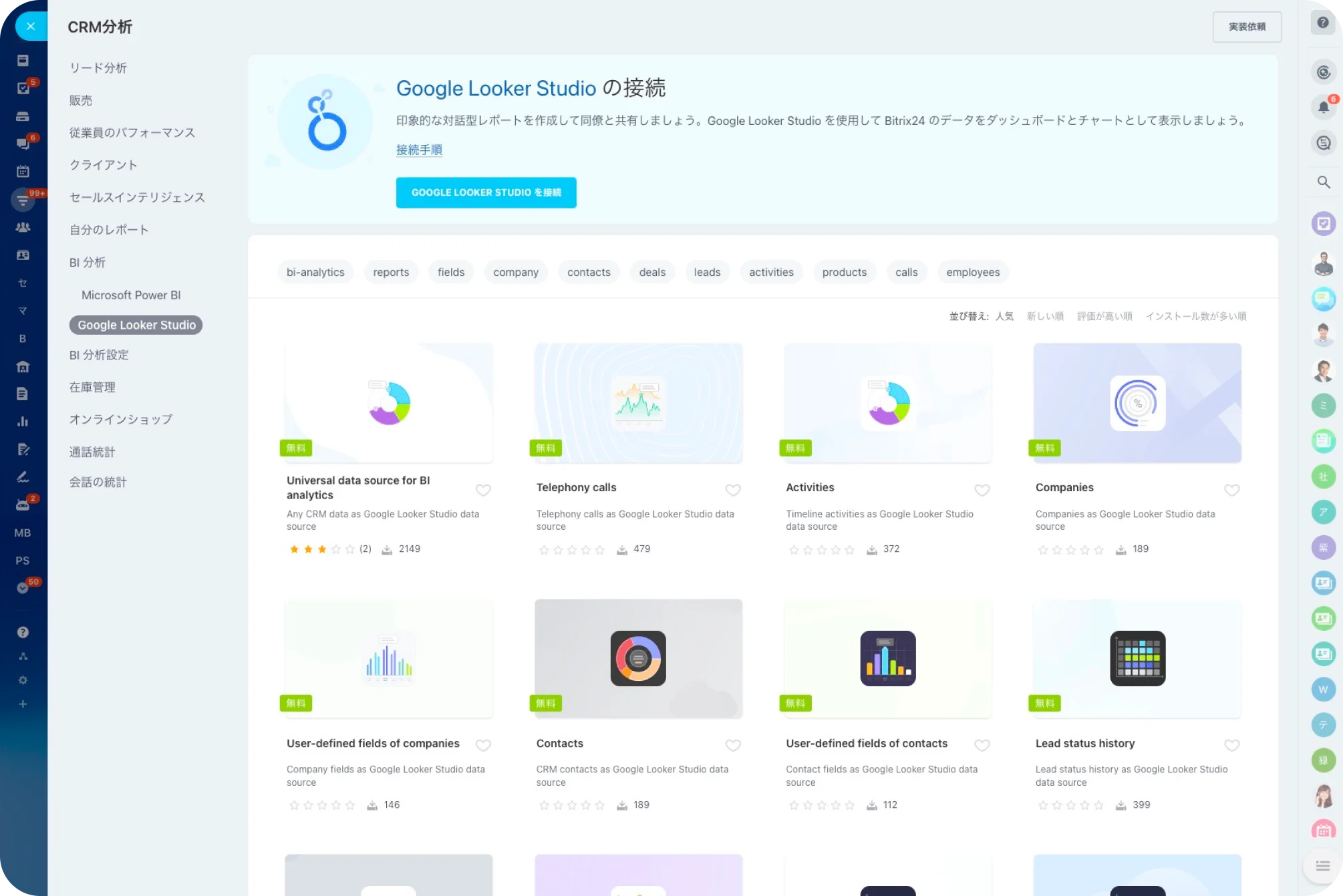Filter apps by the deals tag
The height and width of the screenshot is (896, 1343).
[651, 272]
